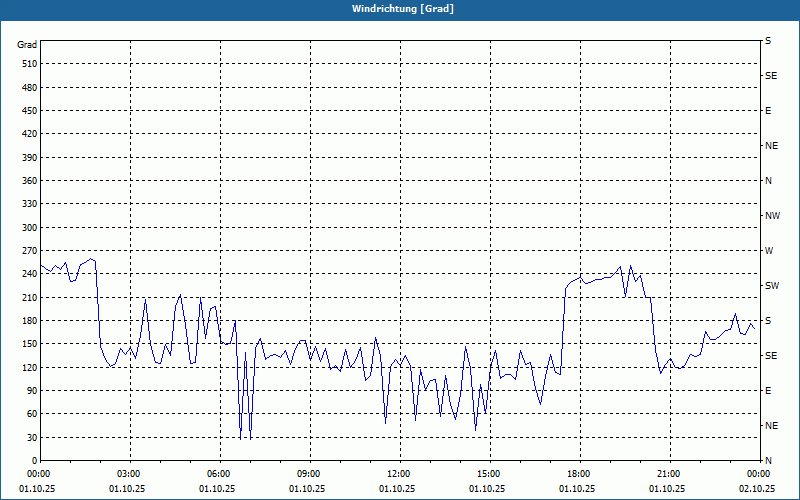Click compass label SE near the 150 line
Viewport: 800px width, 500px height.
pyautogui.click(x=771, y=356)
